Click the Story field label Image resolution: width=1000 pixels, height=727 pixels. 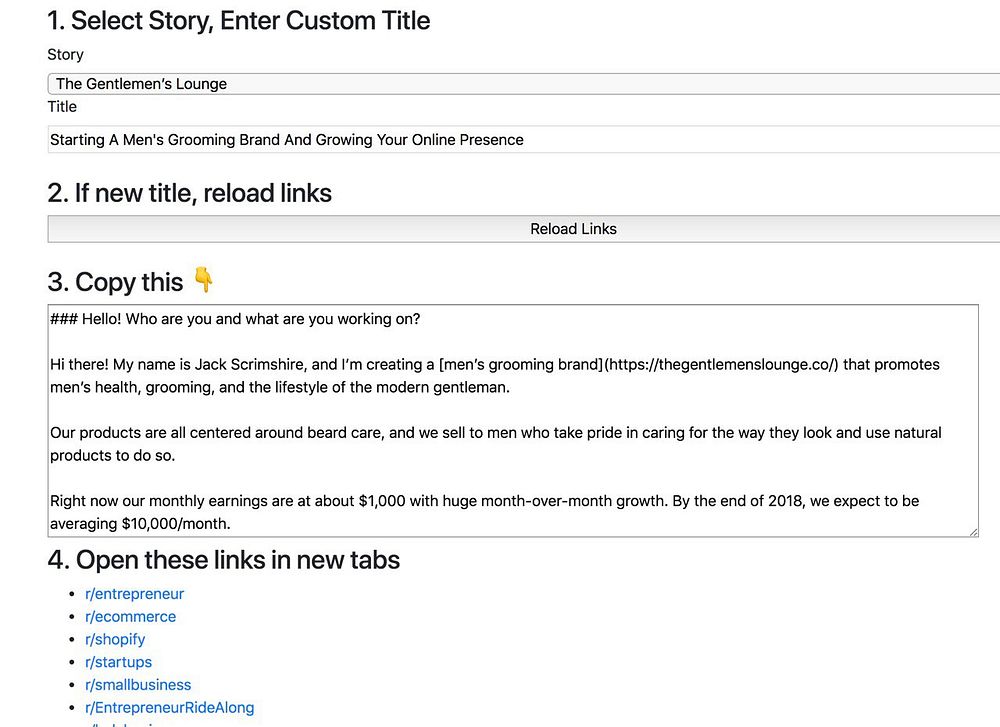coord(66,55)
